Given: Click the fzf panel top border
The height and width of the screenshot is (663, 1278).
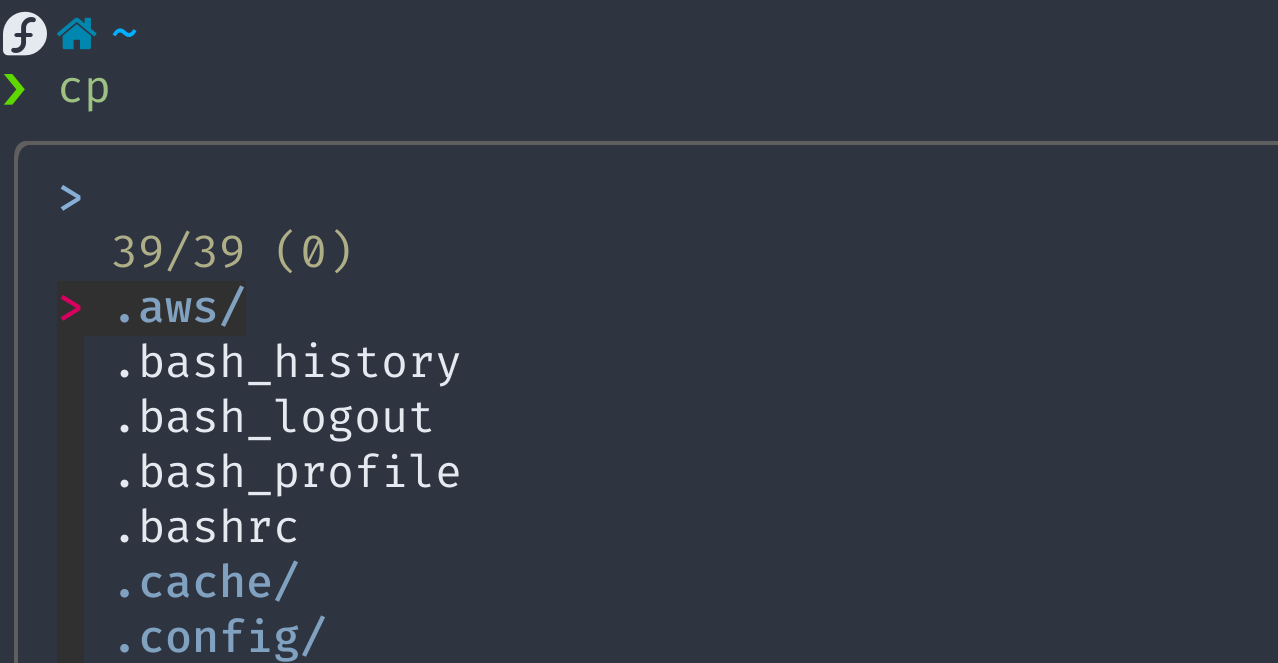Looking at the screenshot, I should [640, 144].
